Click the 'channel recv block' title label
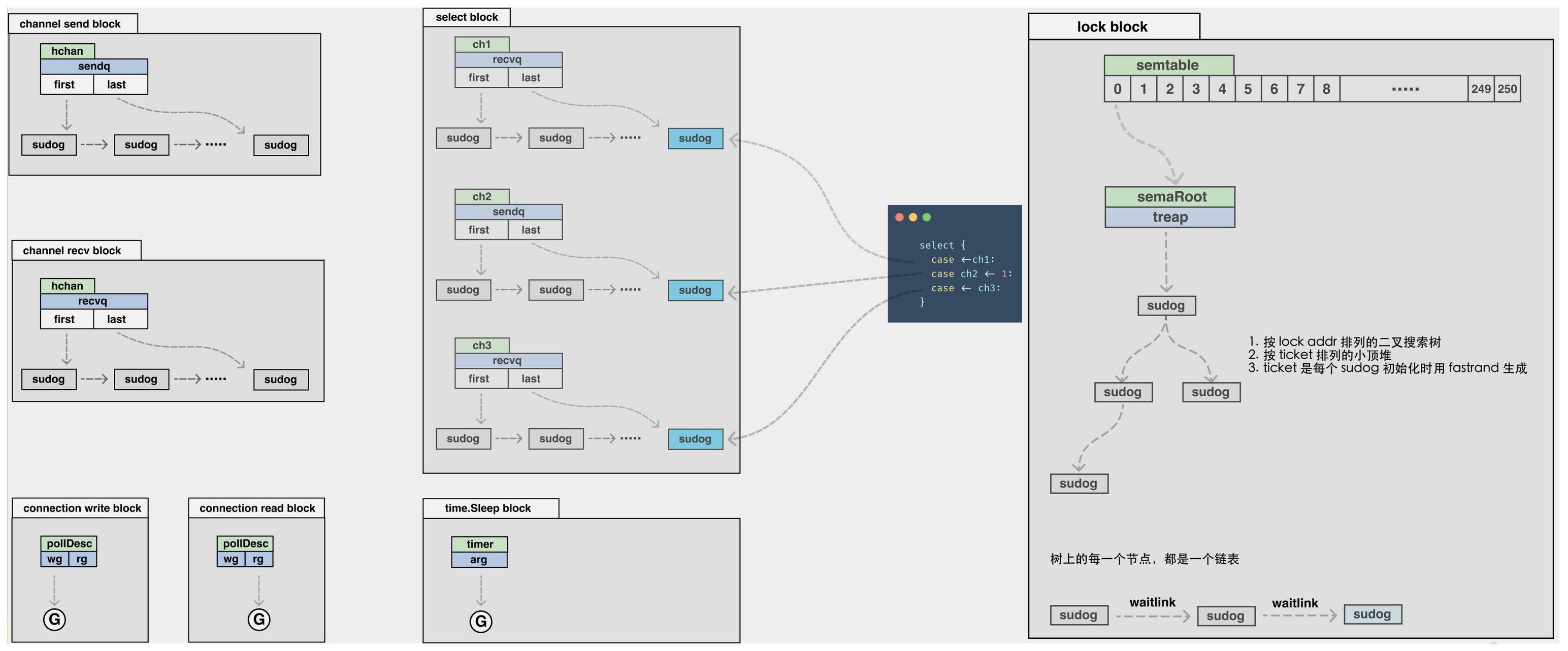 [x=72, y=251]
